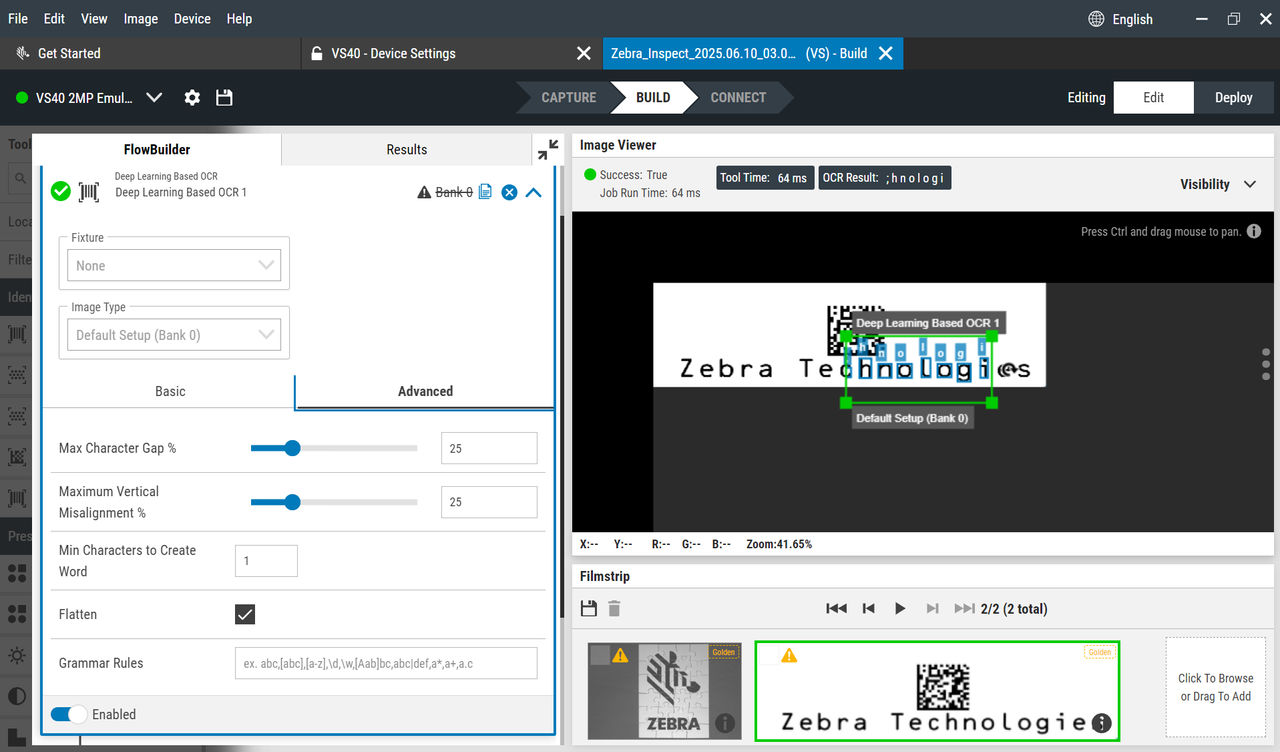The height and width of the screenshot is (752, 1280).
Task: Step to the next filmstrip image
Action: click(x=932, y=608)
